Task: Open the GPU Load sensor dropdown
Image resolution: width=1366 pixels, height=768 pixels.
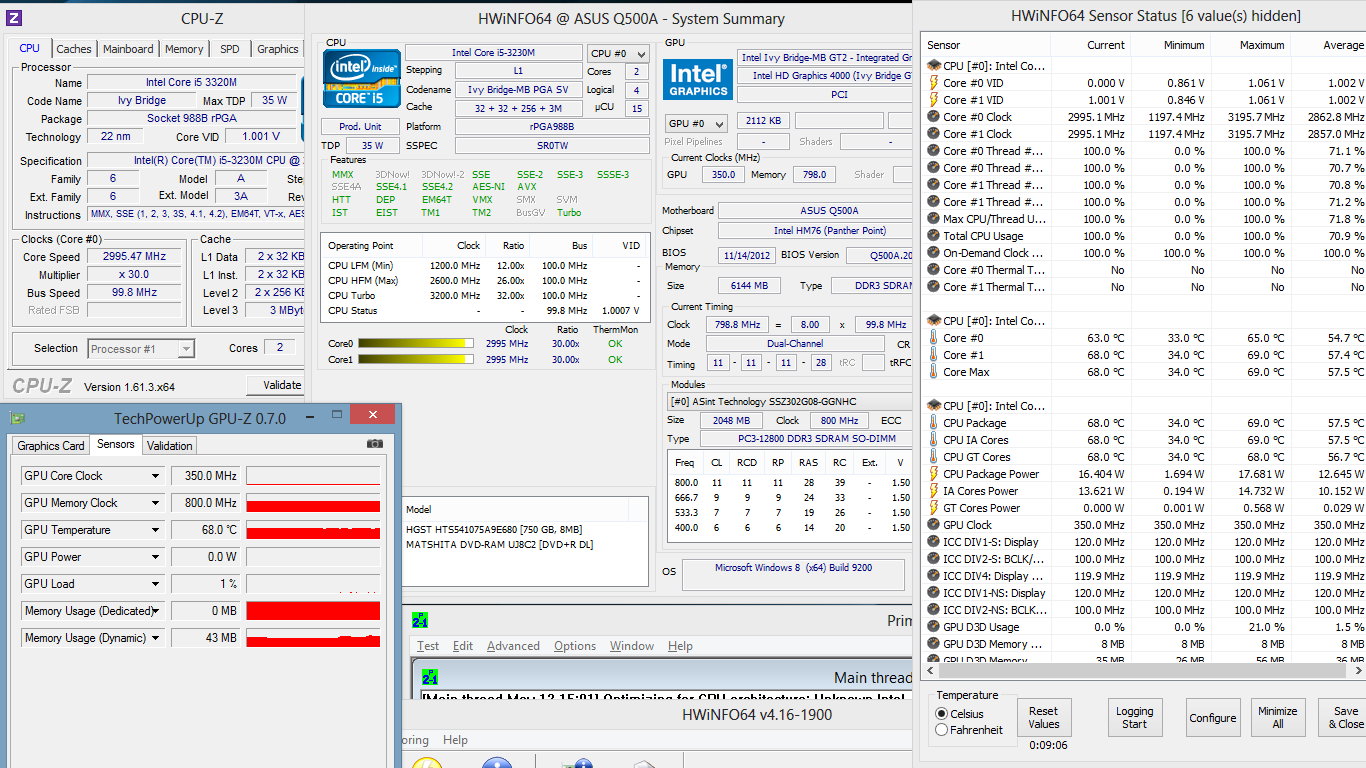Action: click(x=155, y=584)
